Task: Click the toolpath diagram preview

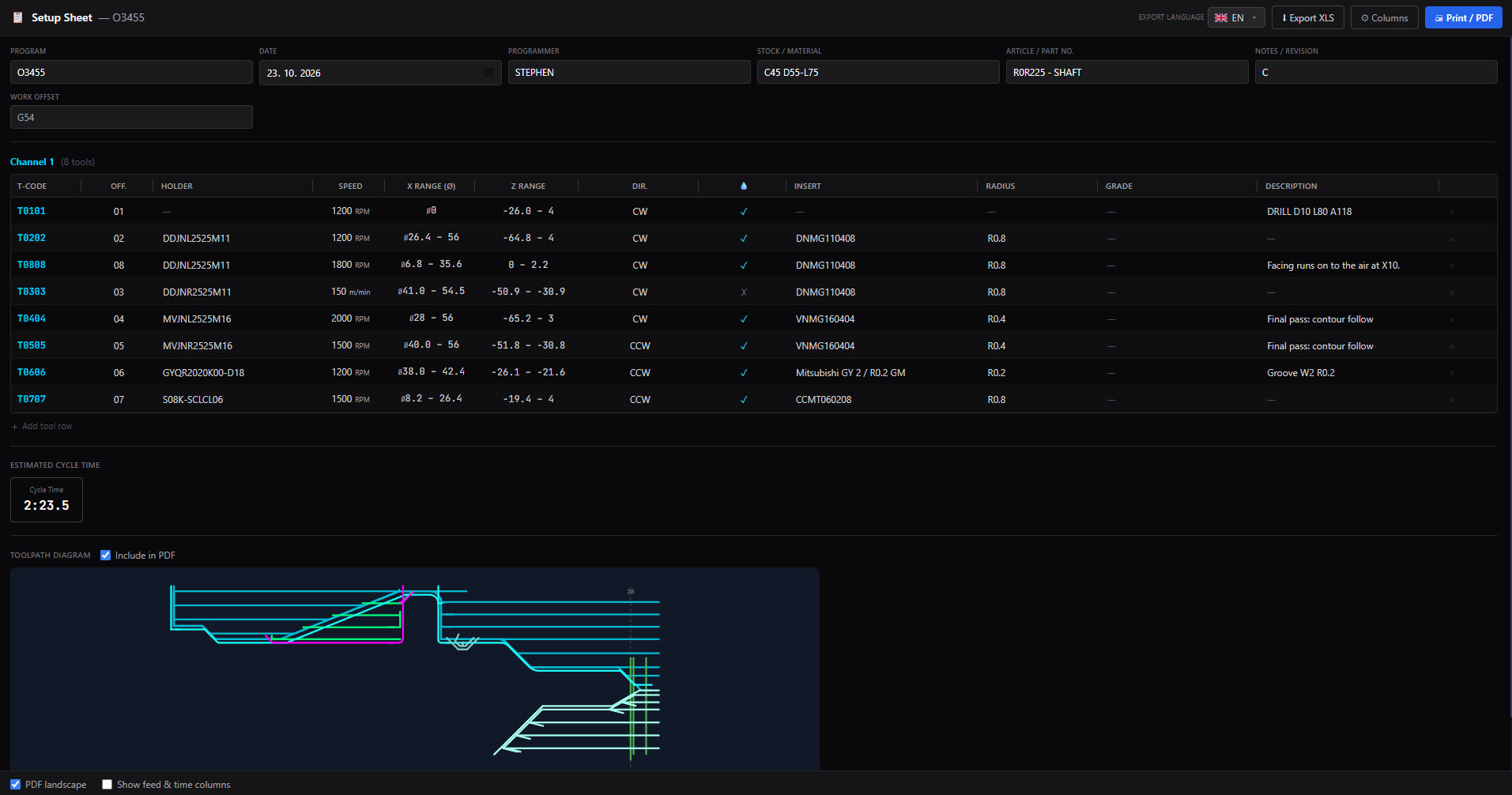Action: point(415,669)
